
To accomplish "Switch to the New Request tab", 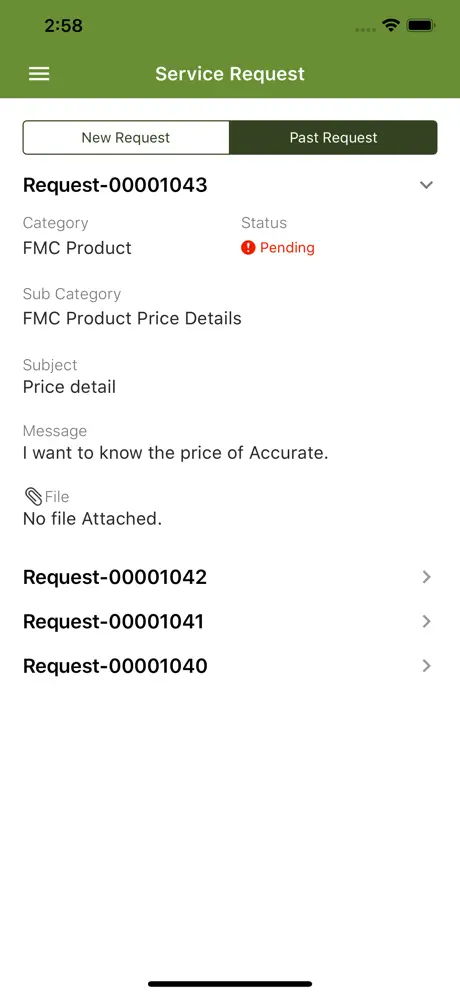I will pos(126,137).
